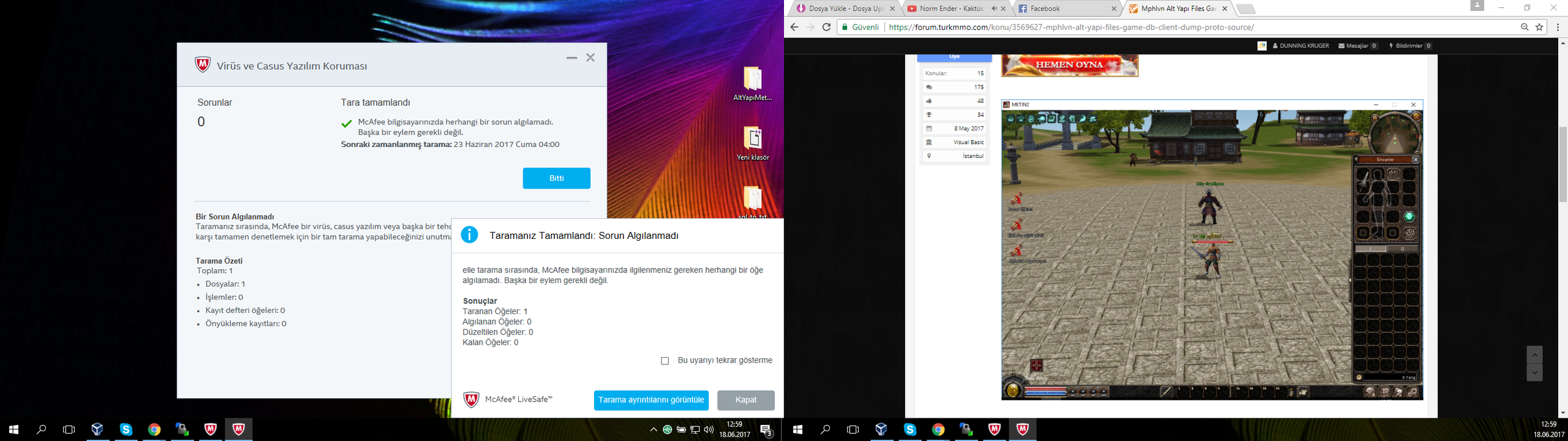This screenshot has width=1568, height=441.
Task: Click the McAfee LiveSafe logo in the popup footer
Action: pos(471,400)
